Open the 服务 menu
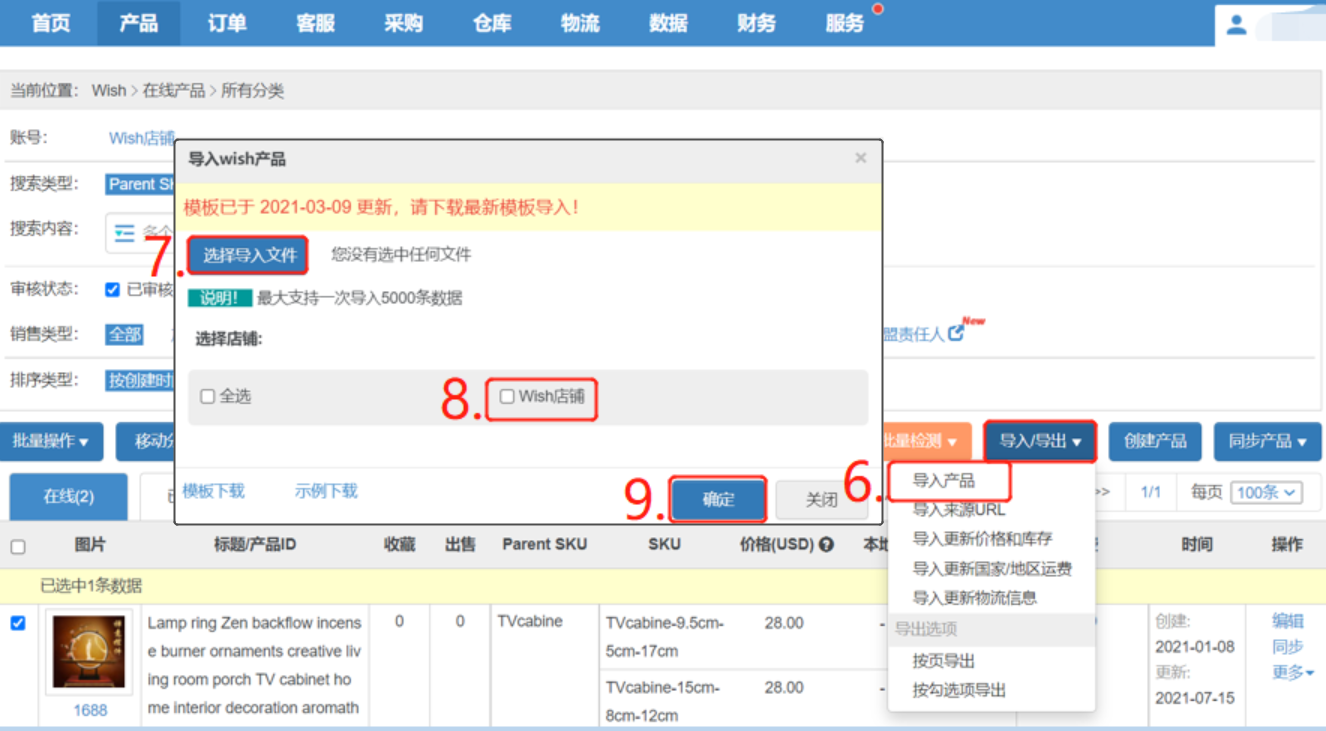The image size is (1326, 731). click(x=845, y=23)
